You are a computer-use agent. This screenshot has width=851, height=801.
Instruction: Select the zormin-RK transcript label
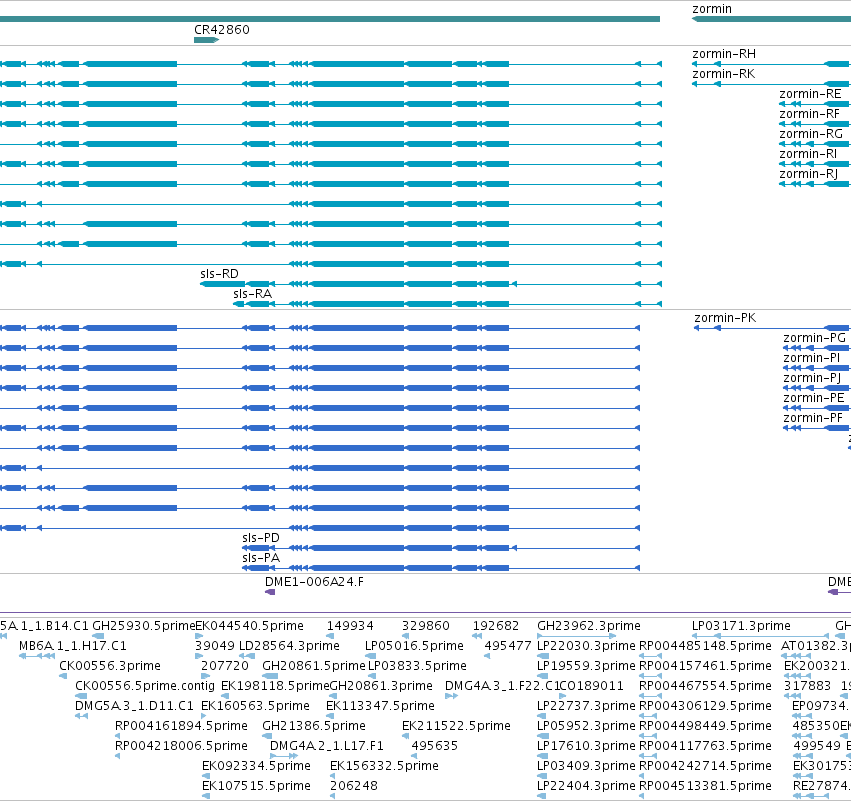click(723, 74)
